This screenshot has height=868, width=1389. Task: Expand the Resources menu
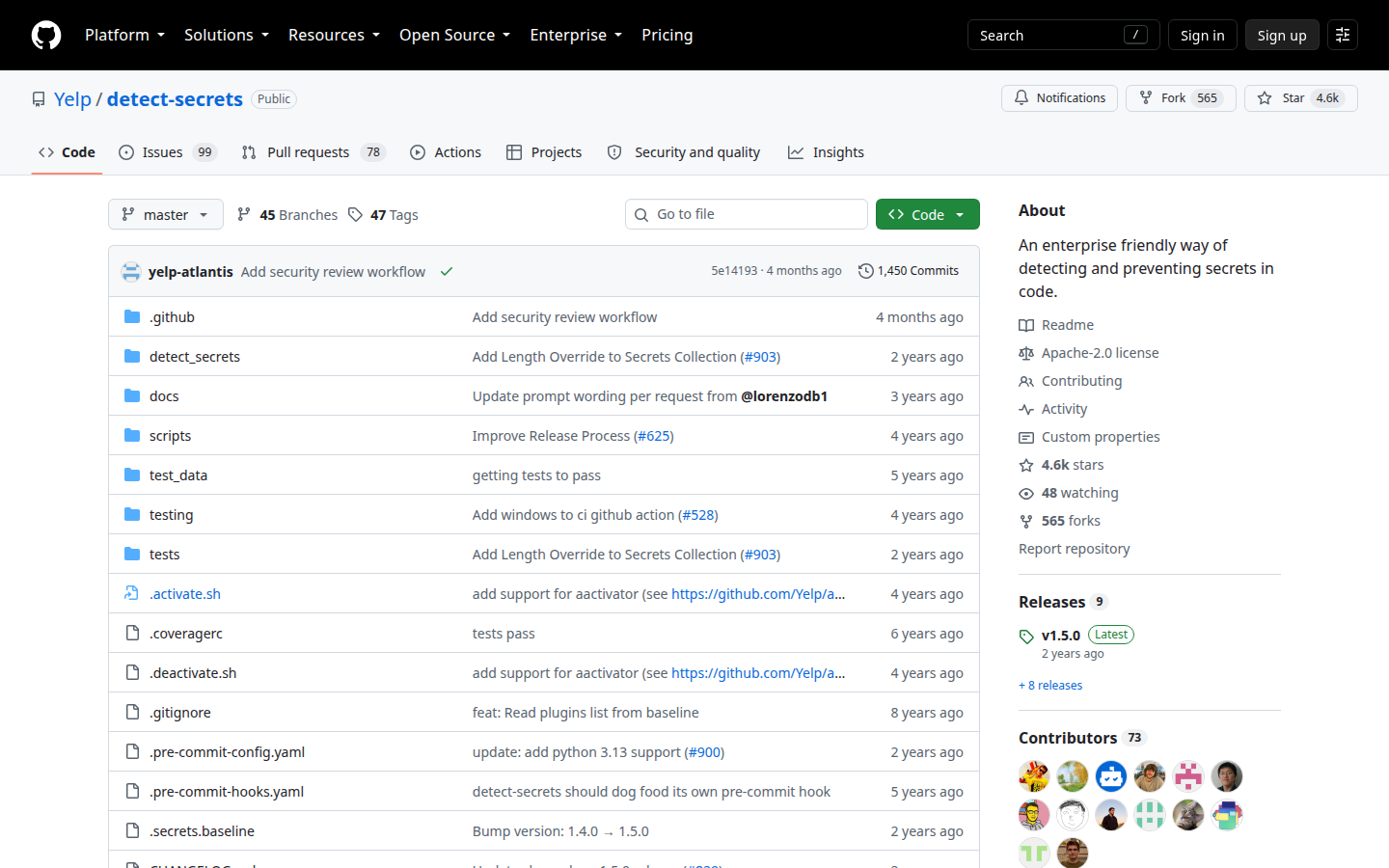click(334, 35)
